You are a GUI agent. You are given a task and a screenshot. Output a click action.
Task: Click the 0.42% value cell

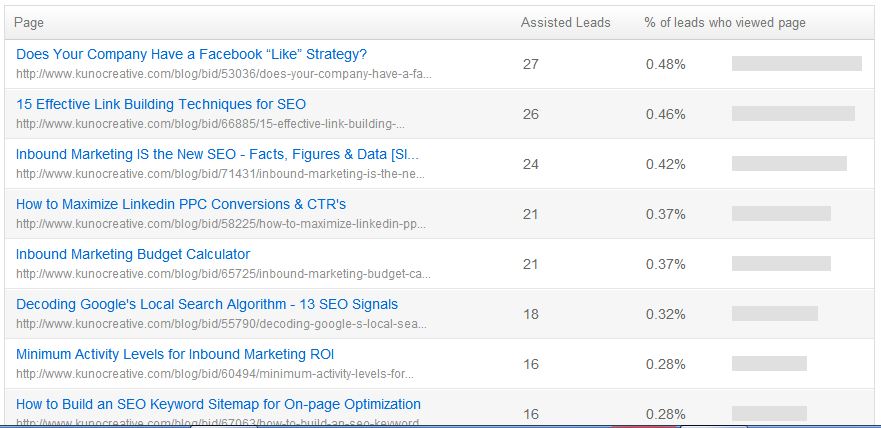[x=665, y=164]
